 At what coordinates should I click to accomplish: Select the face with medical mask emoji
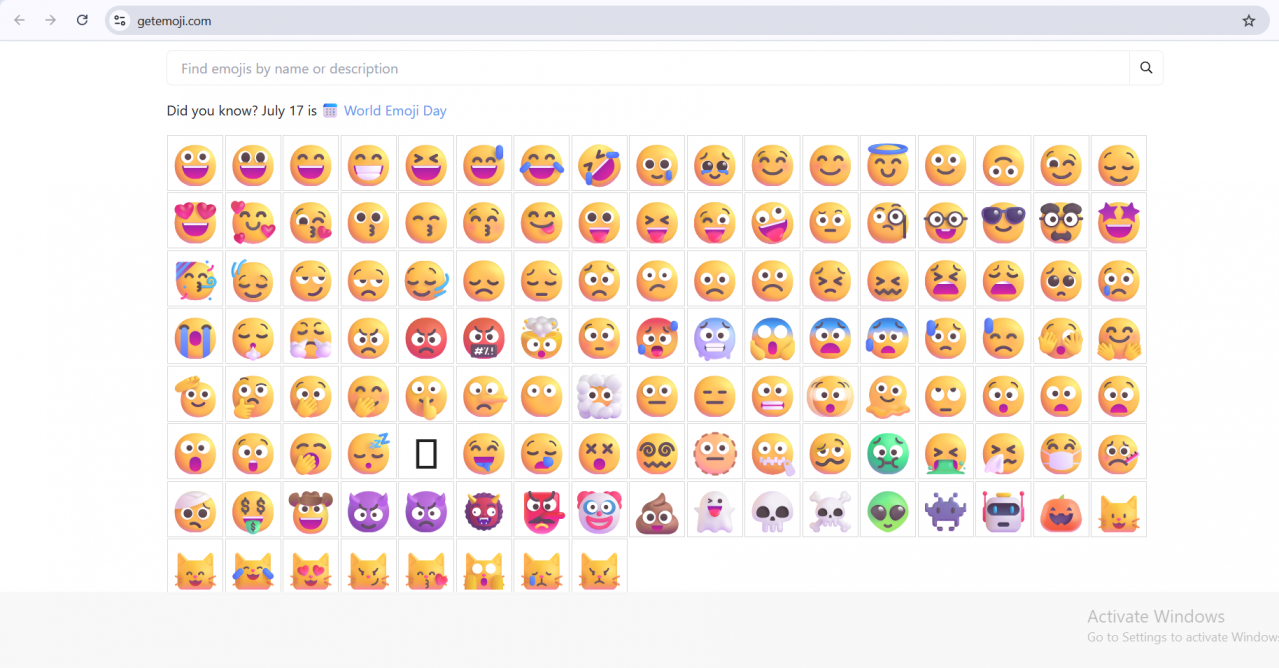coord(1061,454)
